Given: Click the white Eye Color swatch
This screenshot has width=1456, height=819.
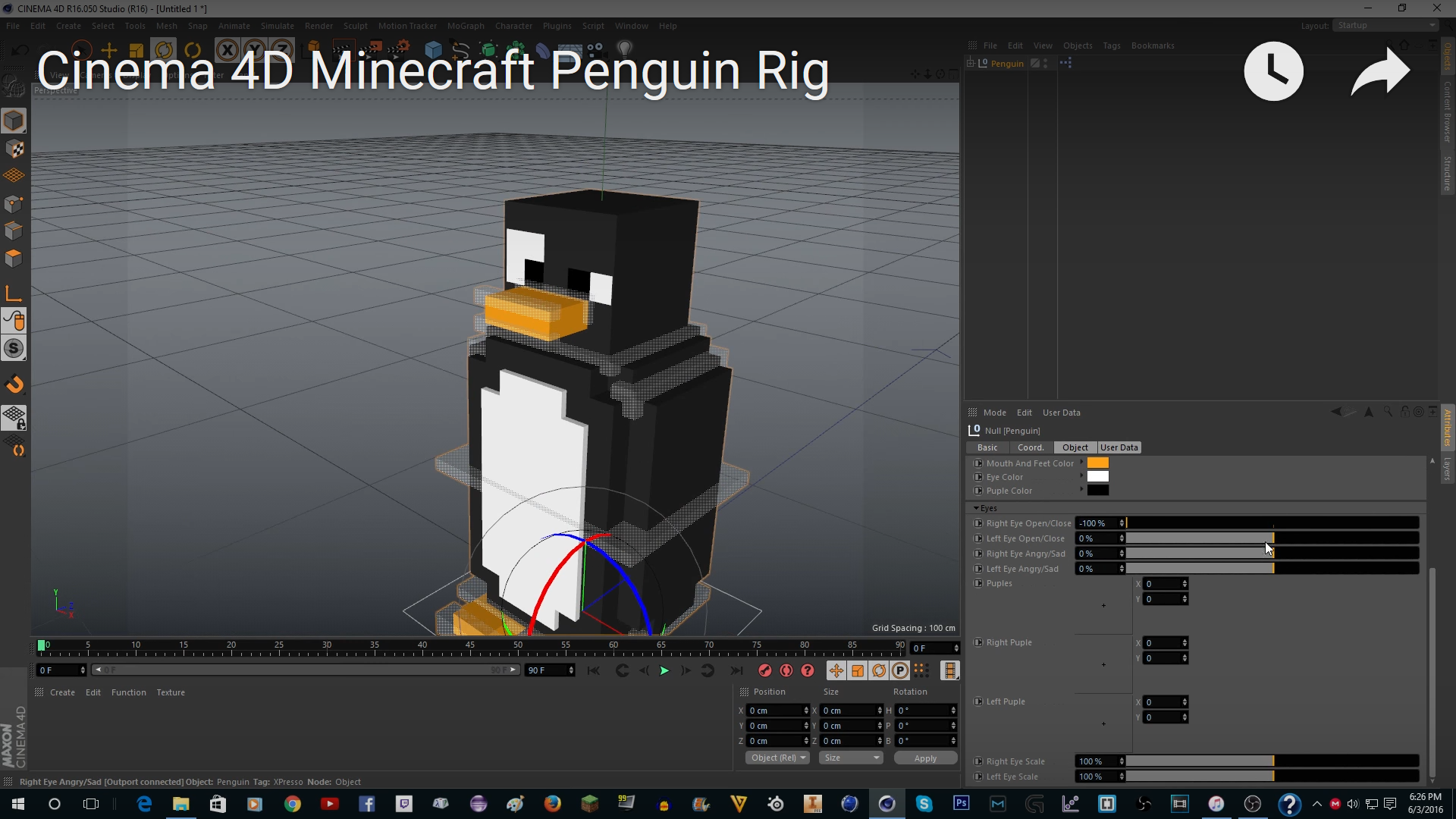Looking at the screenshot, I should coord(1097,476).
